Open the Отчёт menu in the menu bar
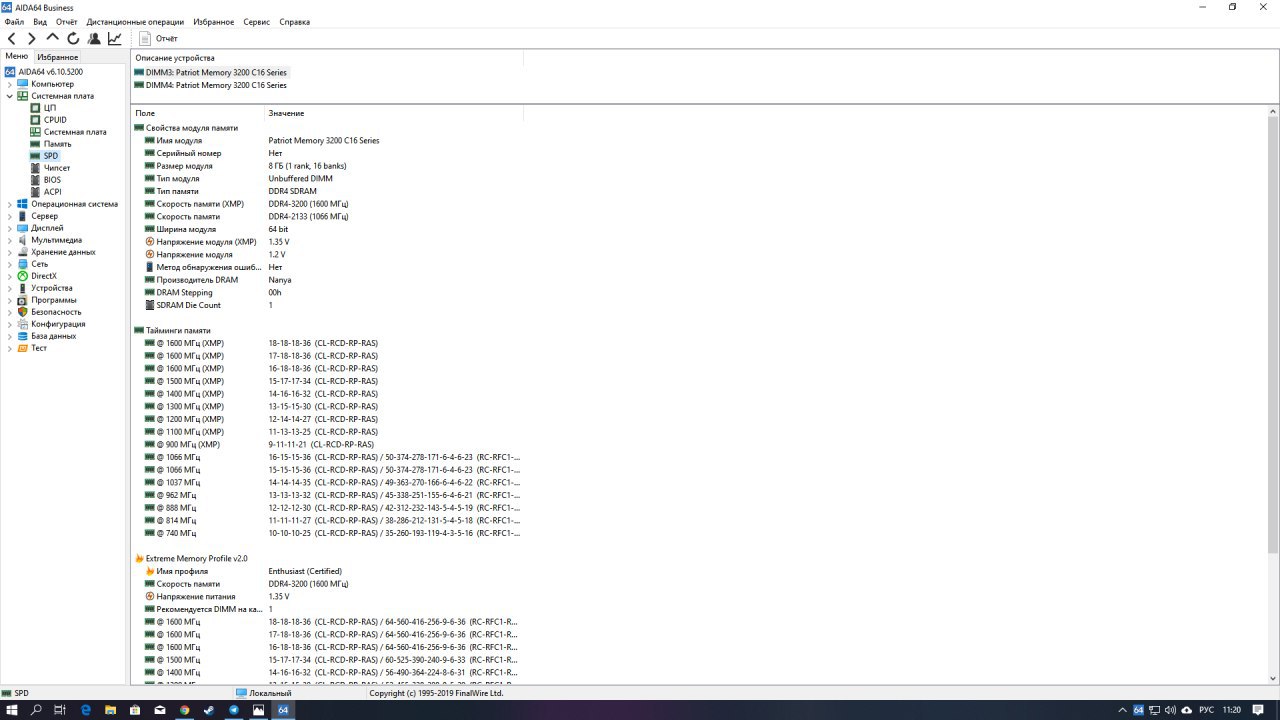1280x720 pixels. coord(67,22)
